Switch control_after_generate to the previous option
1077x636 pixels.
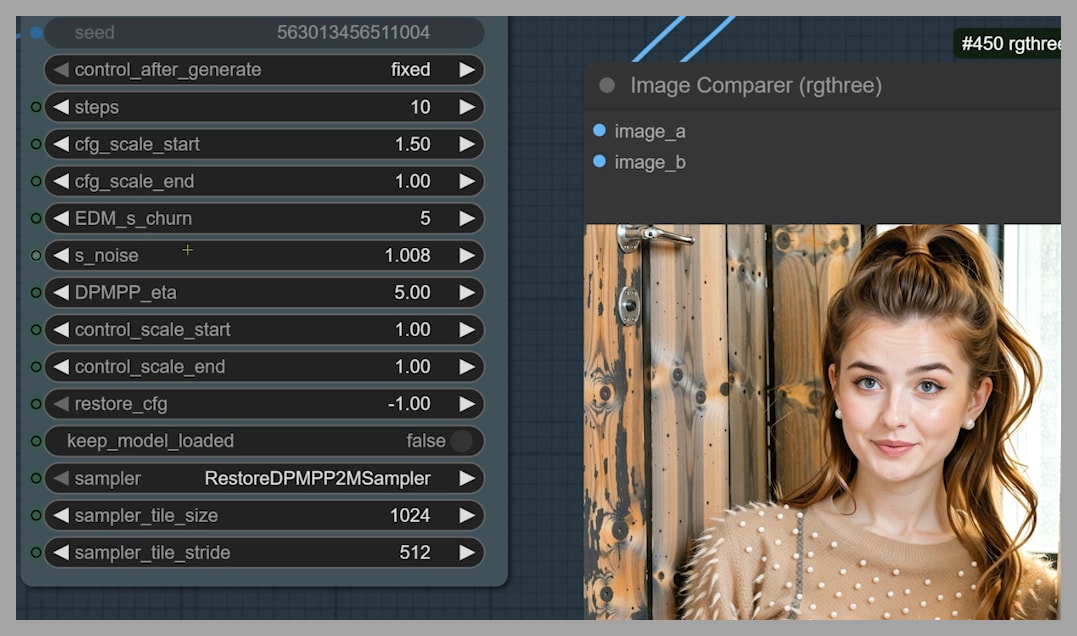pos(61,70)
